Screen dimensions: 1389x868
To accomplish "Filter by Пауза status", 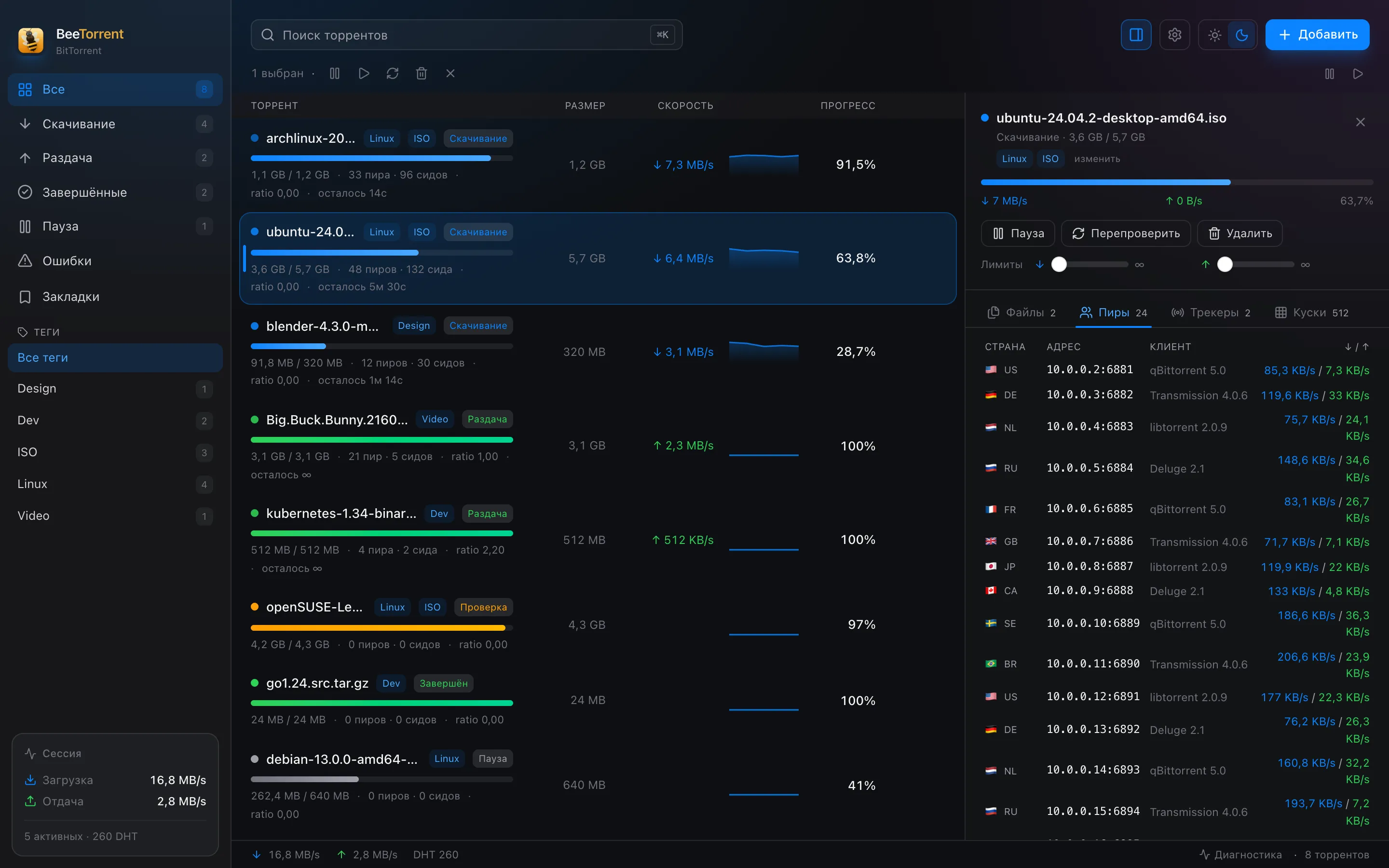I will tap(115, 226).
